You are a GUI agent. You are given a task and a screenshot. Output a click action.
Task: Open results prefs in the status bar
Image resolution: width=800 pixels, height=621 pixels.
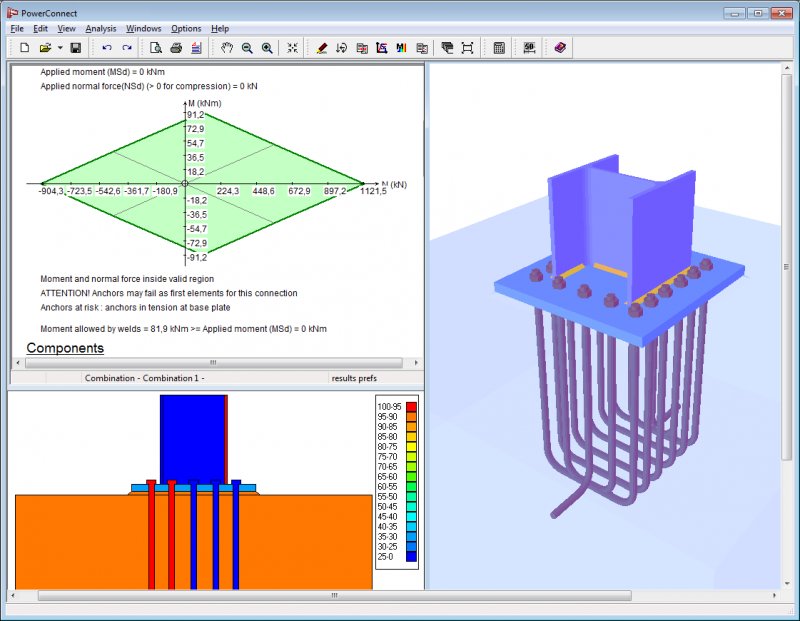tap(354, 378)
